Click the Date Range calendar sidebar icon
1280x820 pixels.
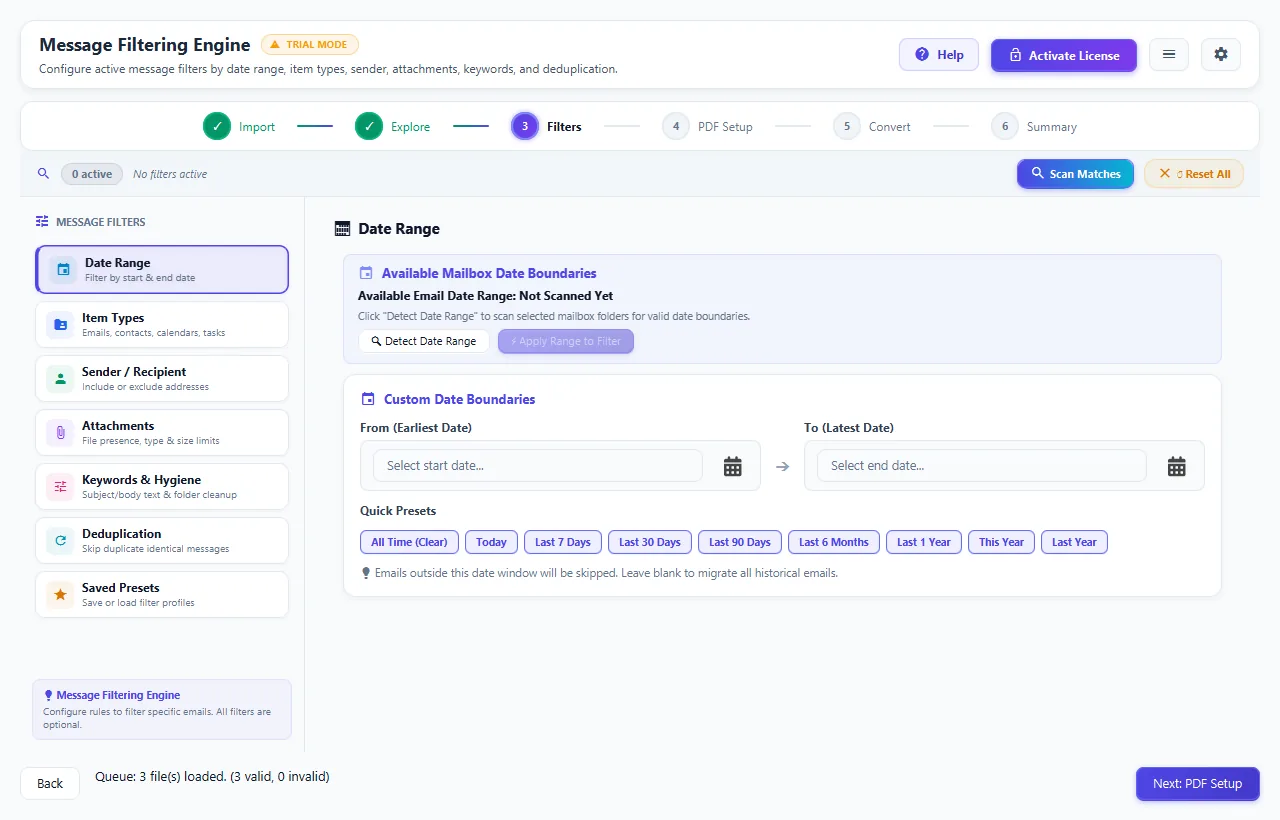point(63,270)
